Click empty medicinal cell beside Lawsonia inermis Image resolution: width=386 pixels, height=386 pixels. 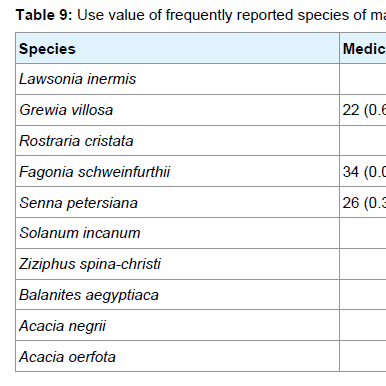coord(363,79)
